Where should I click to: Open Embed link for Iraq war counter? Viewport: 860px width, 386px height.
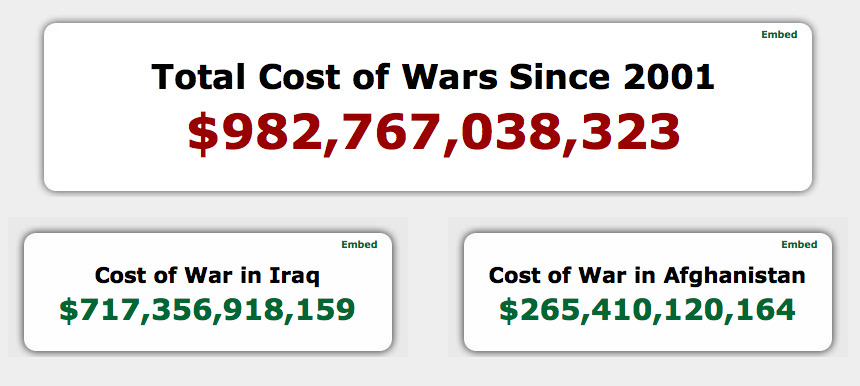359,245
